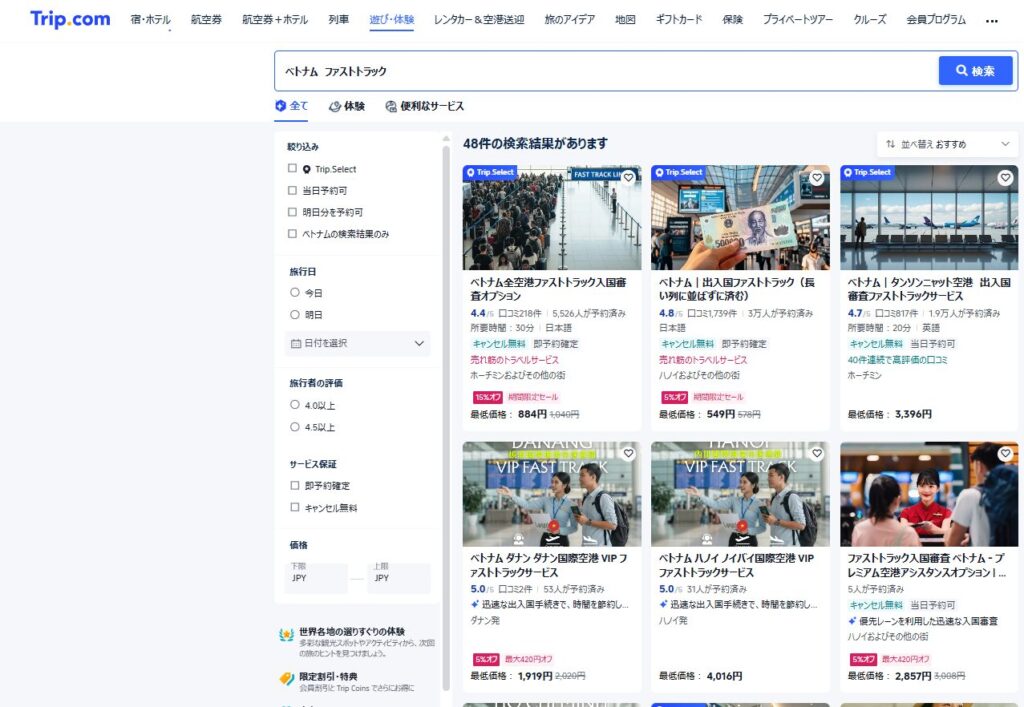Go to レンタカー＆空港送迎 in the top menu
The height and width of the screenshot is (707, 1024).
(x=478, y=20)
